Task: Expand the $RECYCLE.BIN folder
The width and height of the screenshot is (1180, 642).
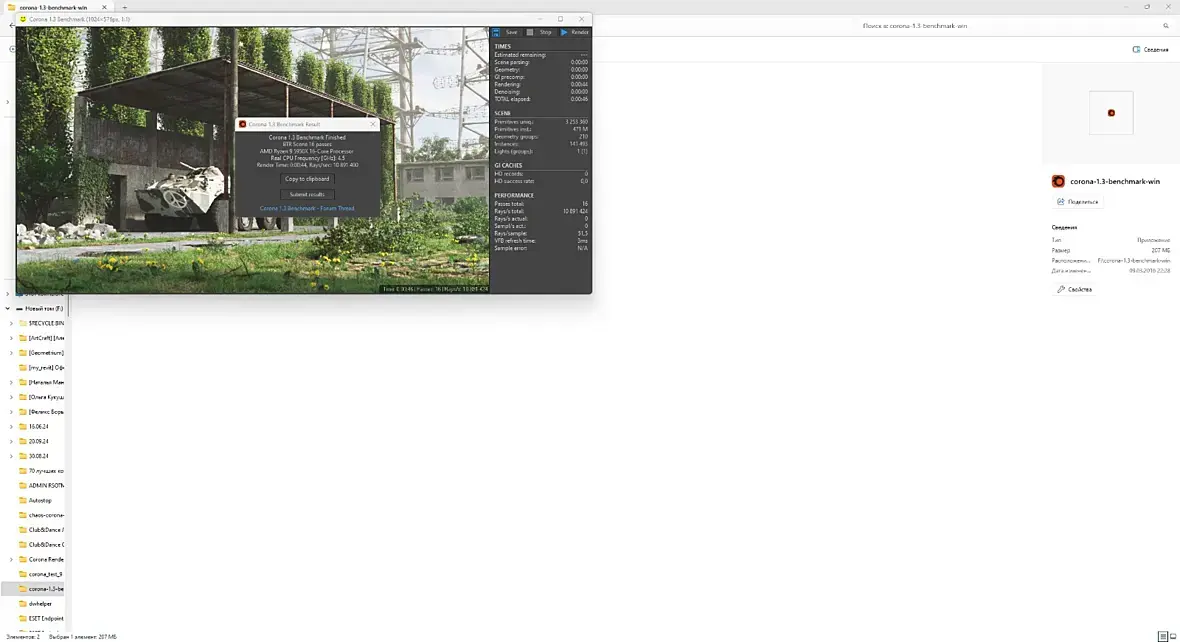Action: tap(11, 324)
